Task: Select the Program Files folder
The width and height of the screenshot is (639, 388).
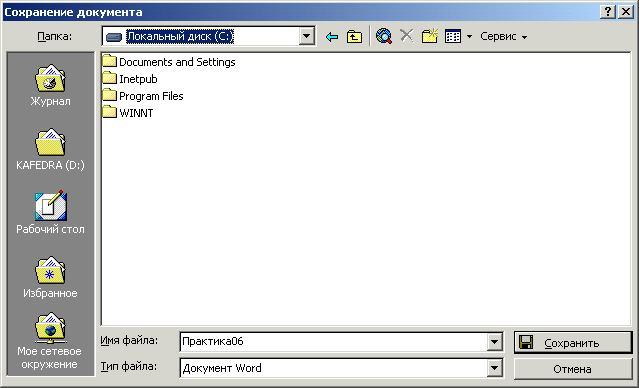Action: click(x=143, y=96)
